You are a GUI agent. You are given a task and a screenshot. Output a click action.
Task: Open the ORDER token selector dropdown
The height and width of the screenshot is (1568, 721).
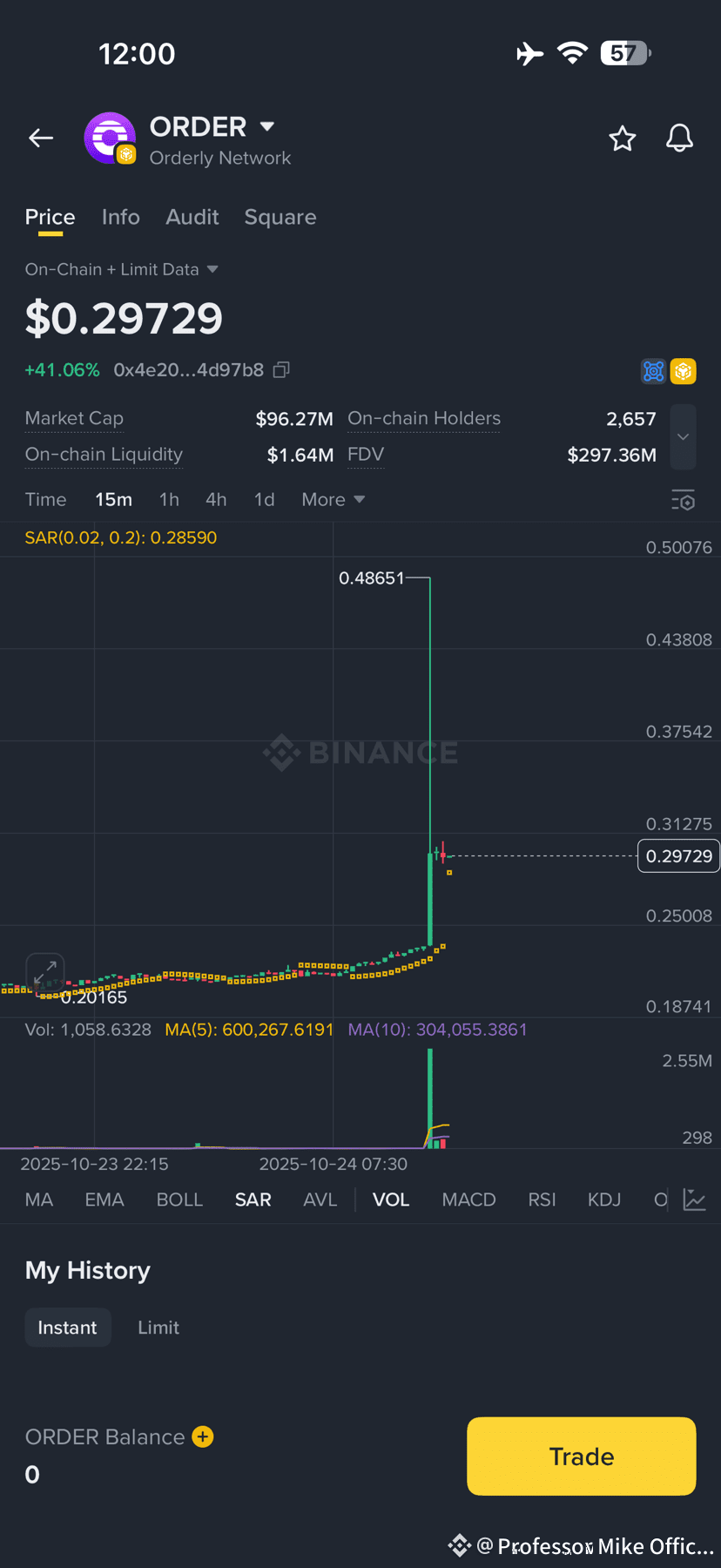coord(267,126)
